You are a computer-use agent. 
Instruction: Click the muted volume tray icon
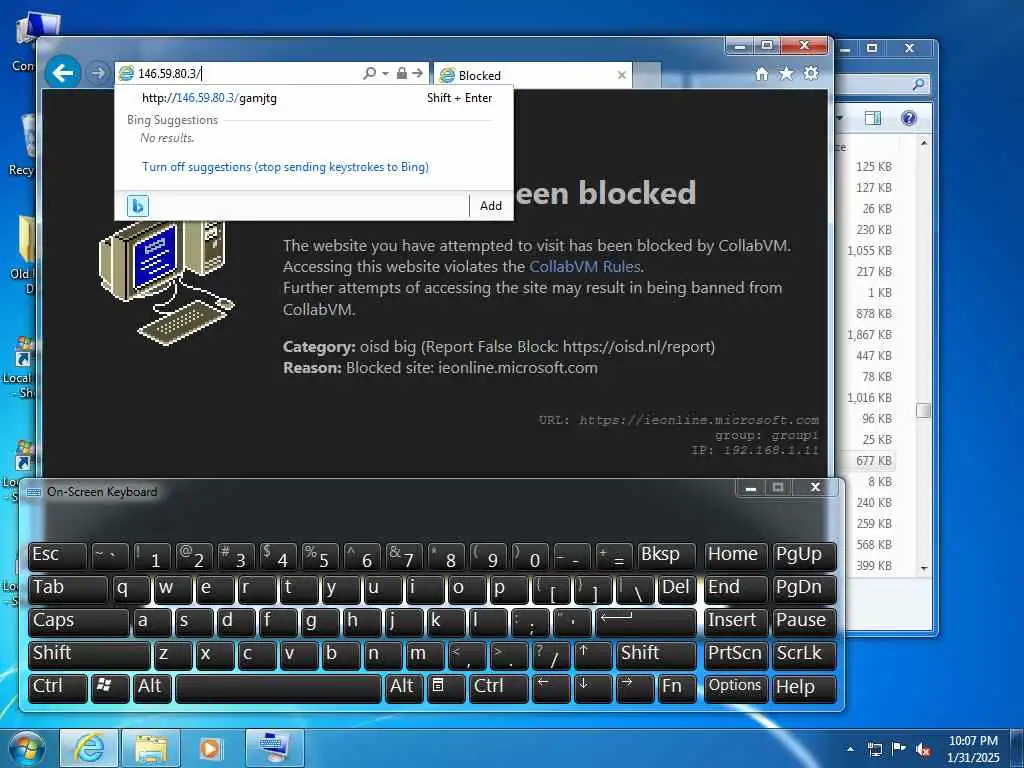(922, 750)
